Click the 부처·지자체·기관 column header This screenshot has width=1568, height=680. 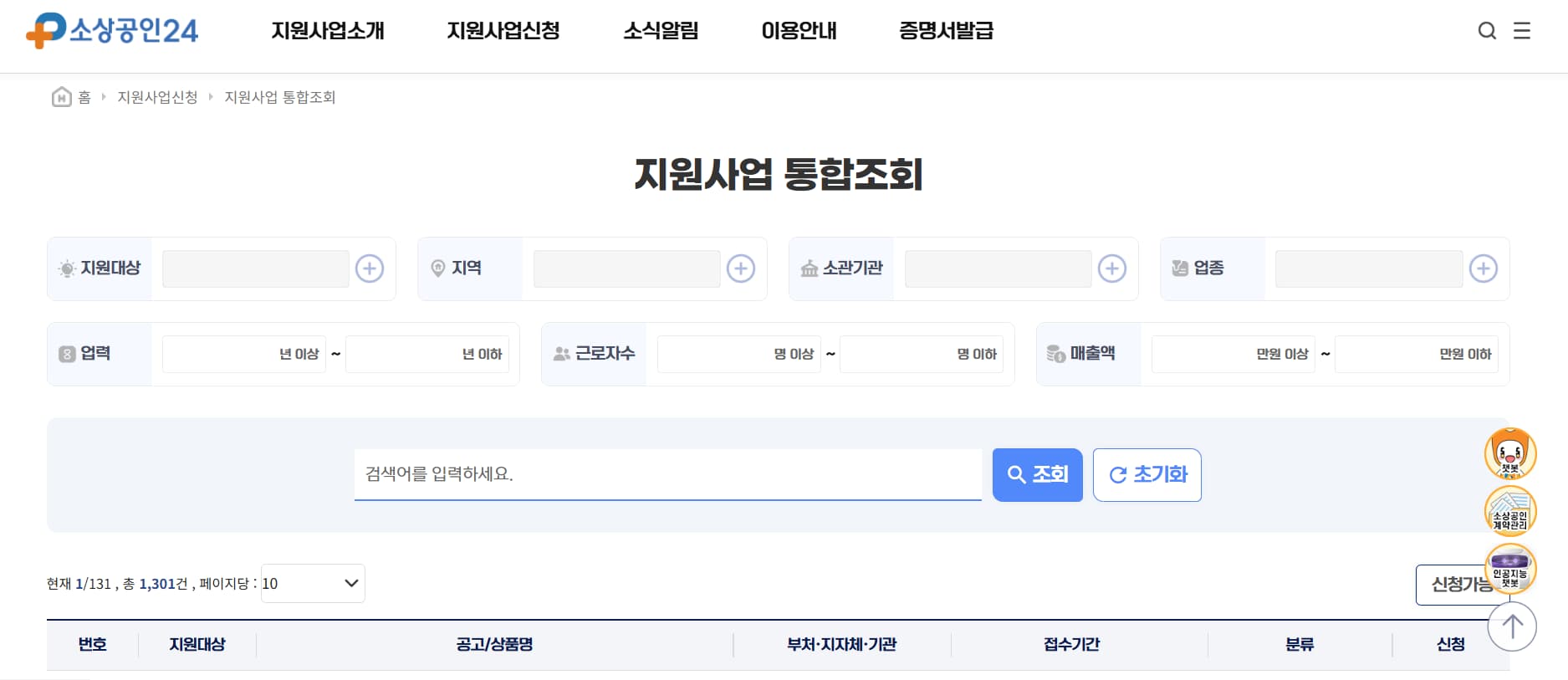tap(842, 644)
